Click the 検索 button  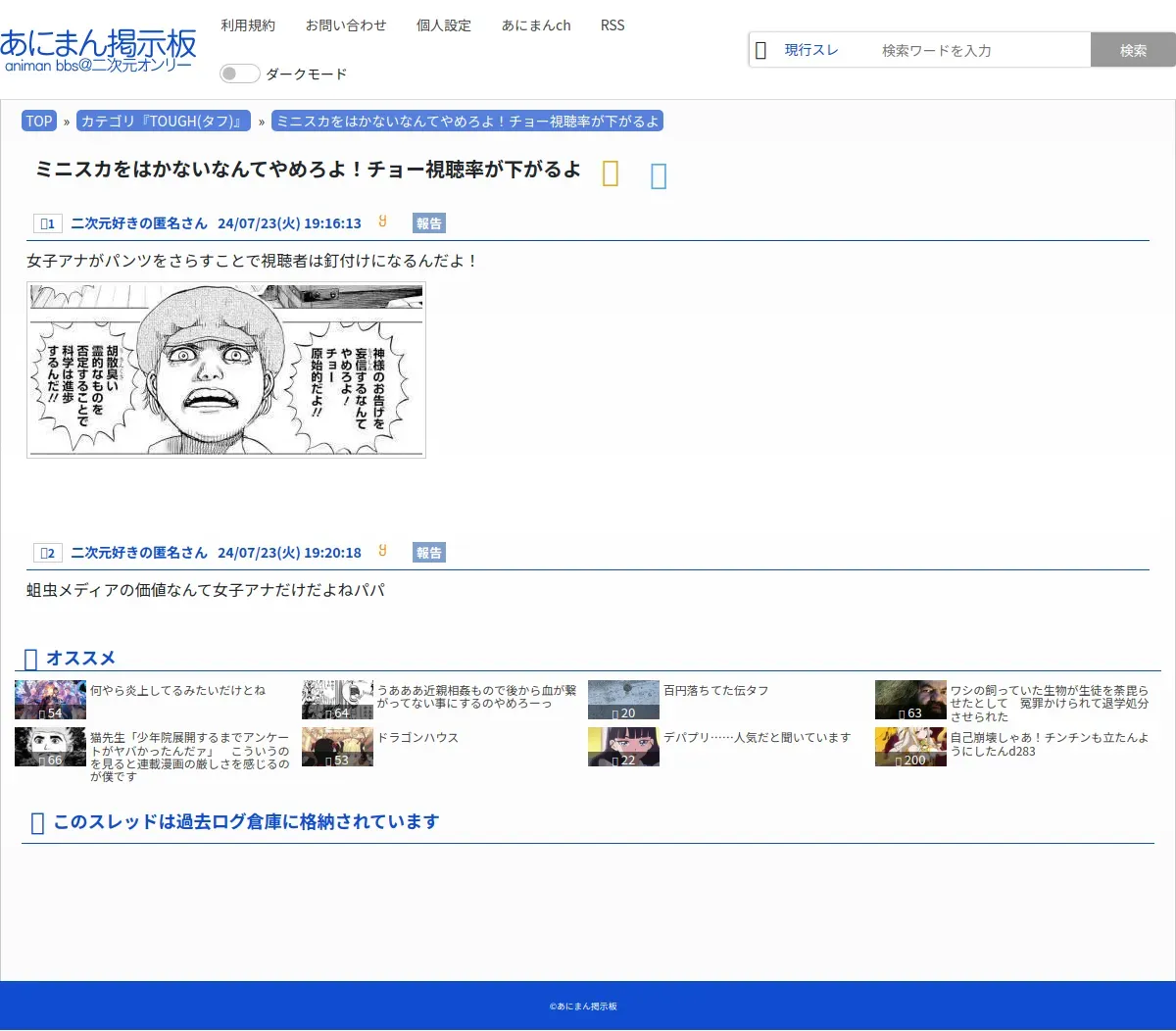1133,50
